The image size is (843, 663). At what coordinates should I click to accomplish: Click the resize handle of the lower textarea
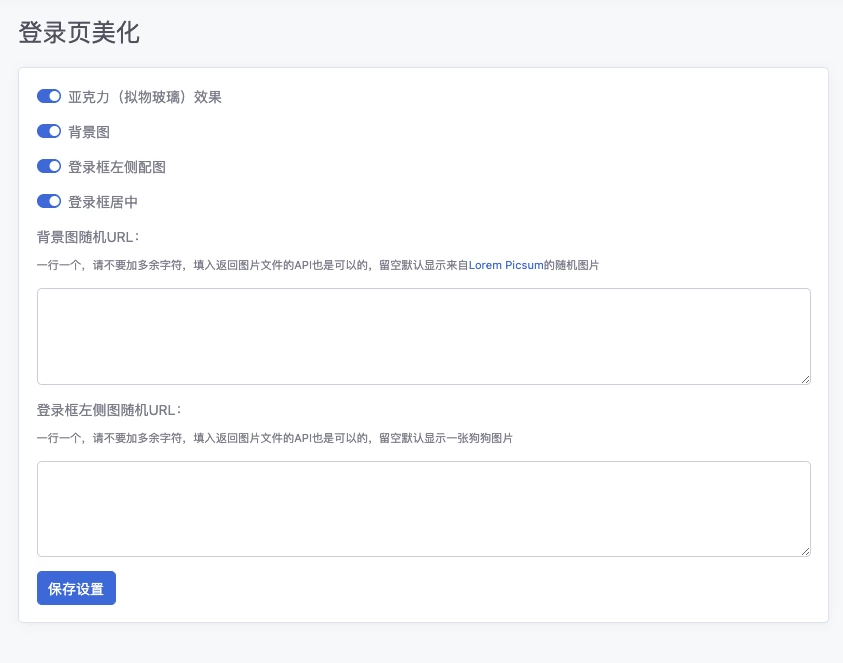[x=806, y=550]
